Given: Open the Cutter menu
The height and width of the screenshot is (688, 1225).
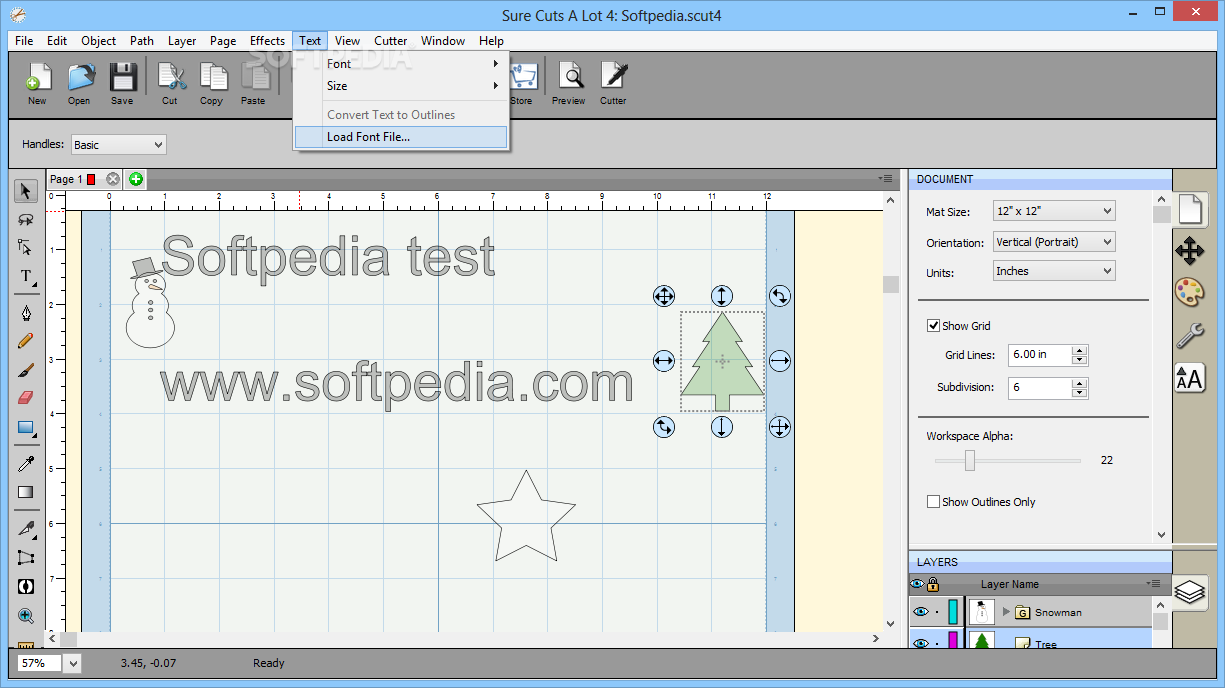Looking at the screenshot, I should pyautogui.click(x=390, y=41).
